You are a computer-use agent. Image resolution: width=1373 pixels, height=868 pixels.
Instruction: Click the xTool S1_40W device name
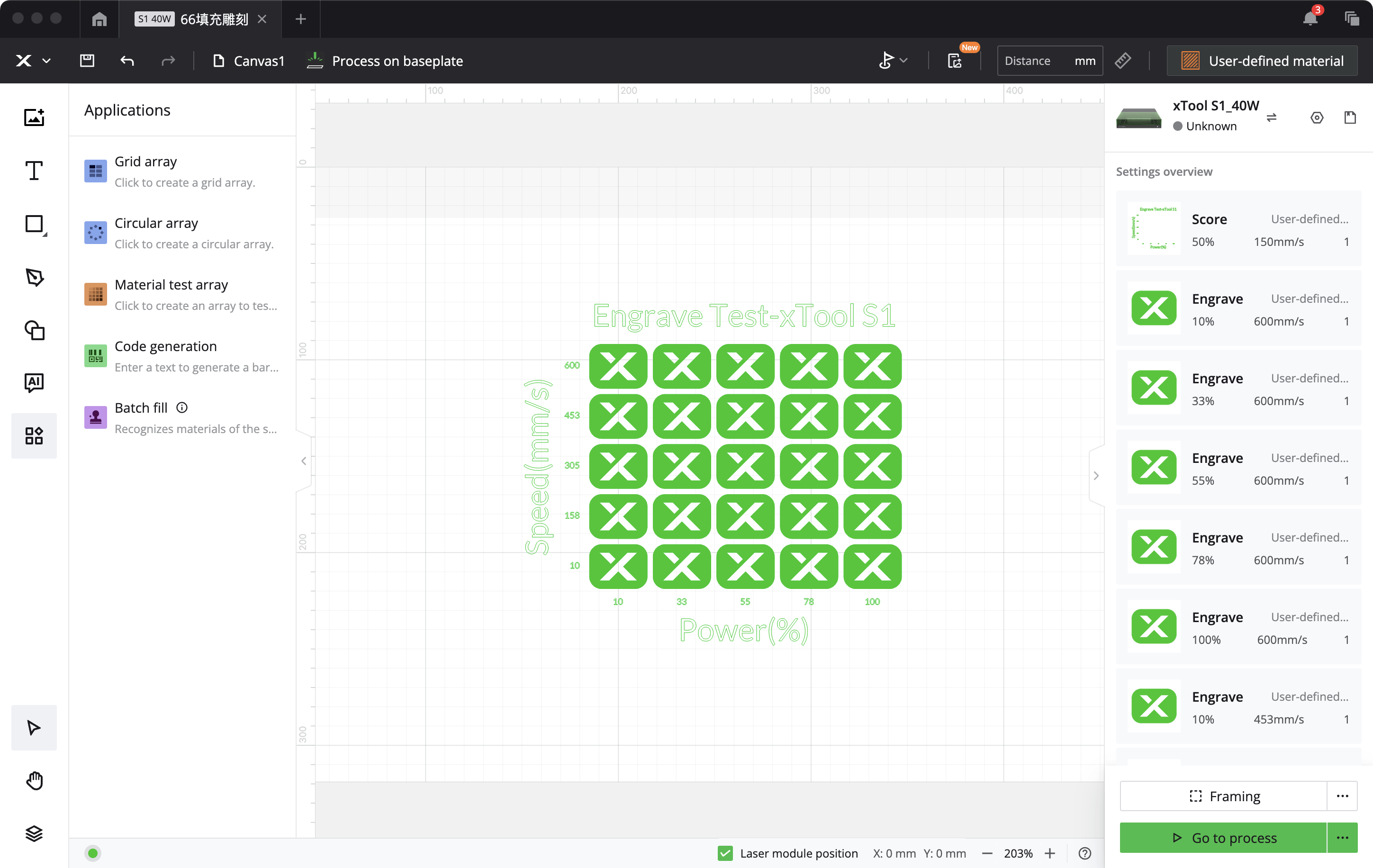click(x=1216, y=106)
